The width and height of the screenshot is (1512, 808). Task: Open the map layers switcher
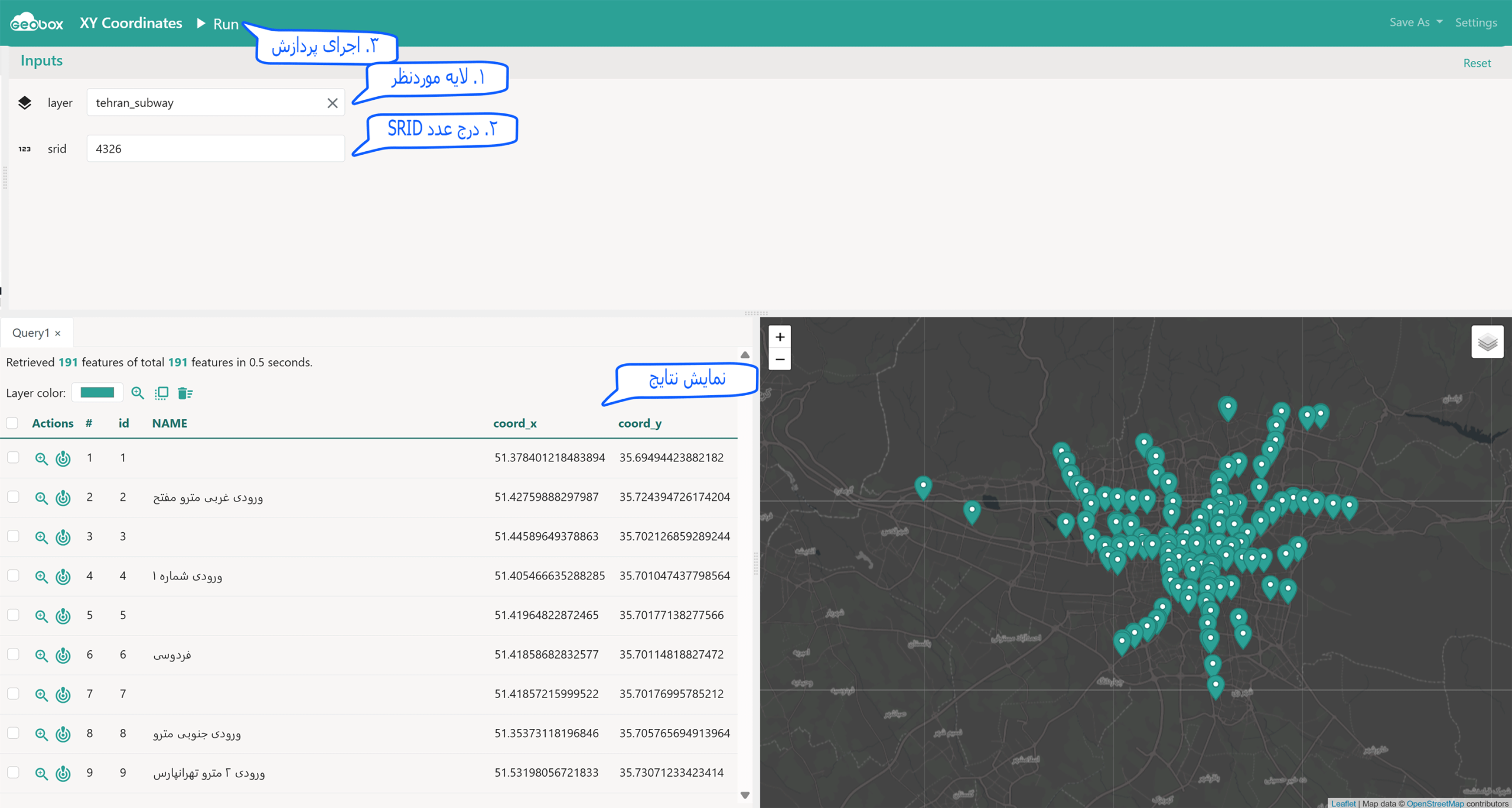(1487, 342)
